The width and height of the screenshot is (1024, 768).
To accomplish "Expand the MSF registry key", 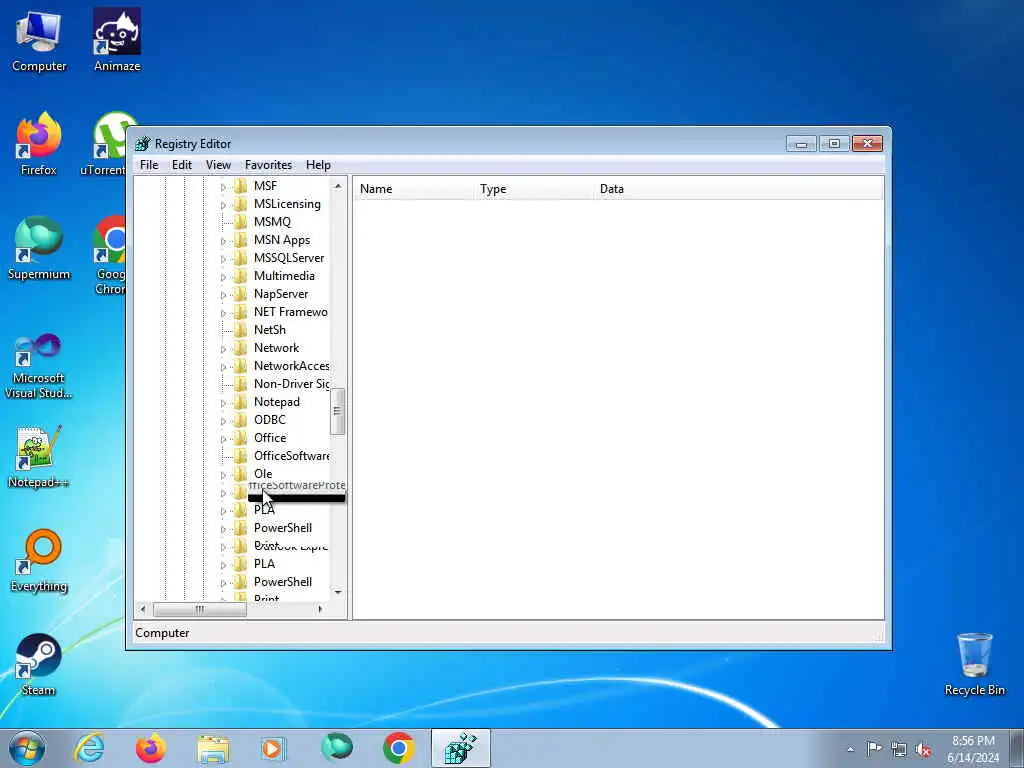I will click(223, 187).
